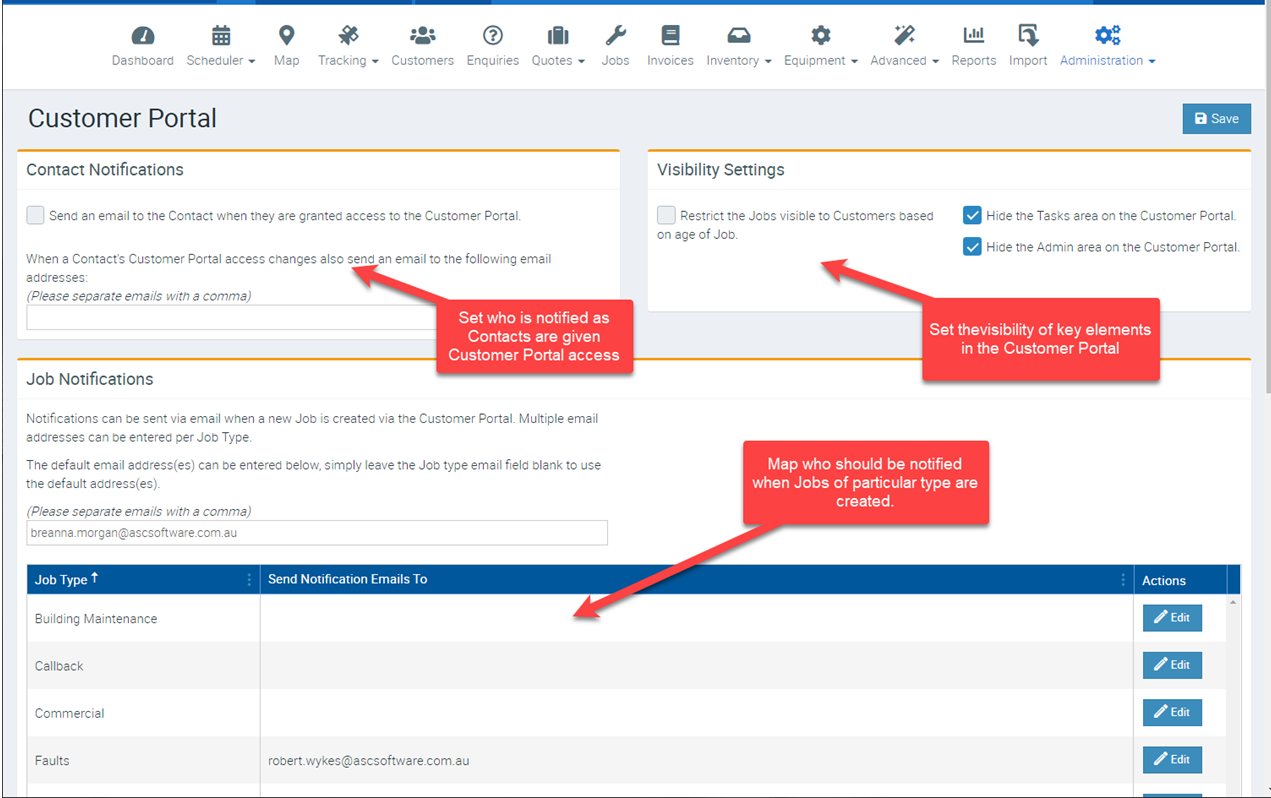Open the Customers people icon
This screenshot has width=1271, height=798.
tap(422, 37)
